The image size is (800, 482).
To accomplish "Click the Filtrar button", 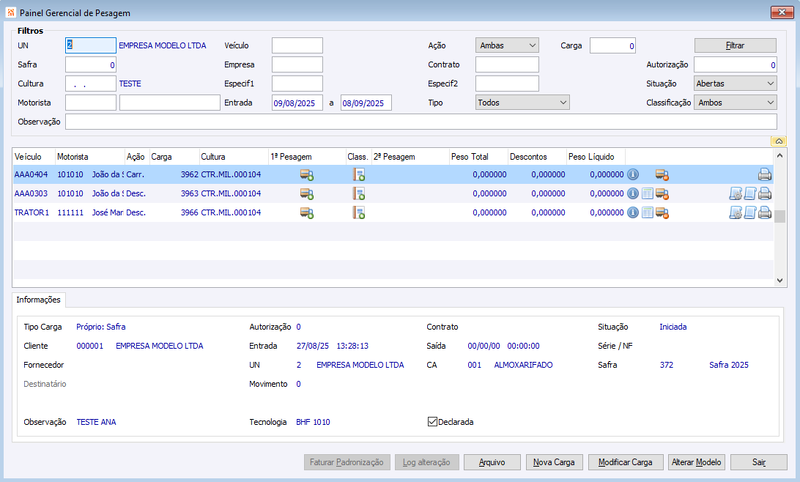I will click(x=735, y=45).
